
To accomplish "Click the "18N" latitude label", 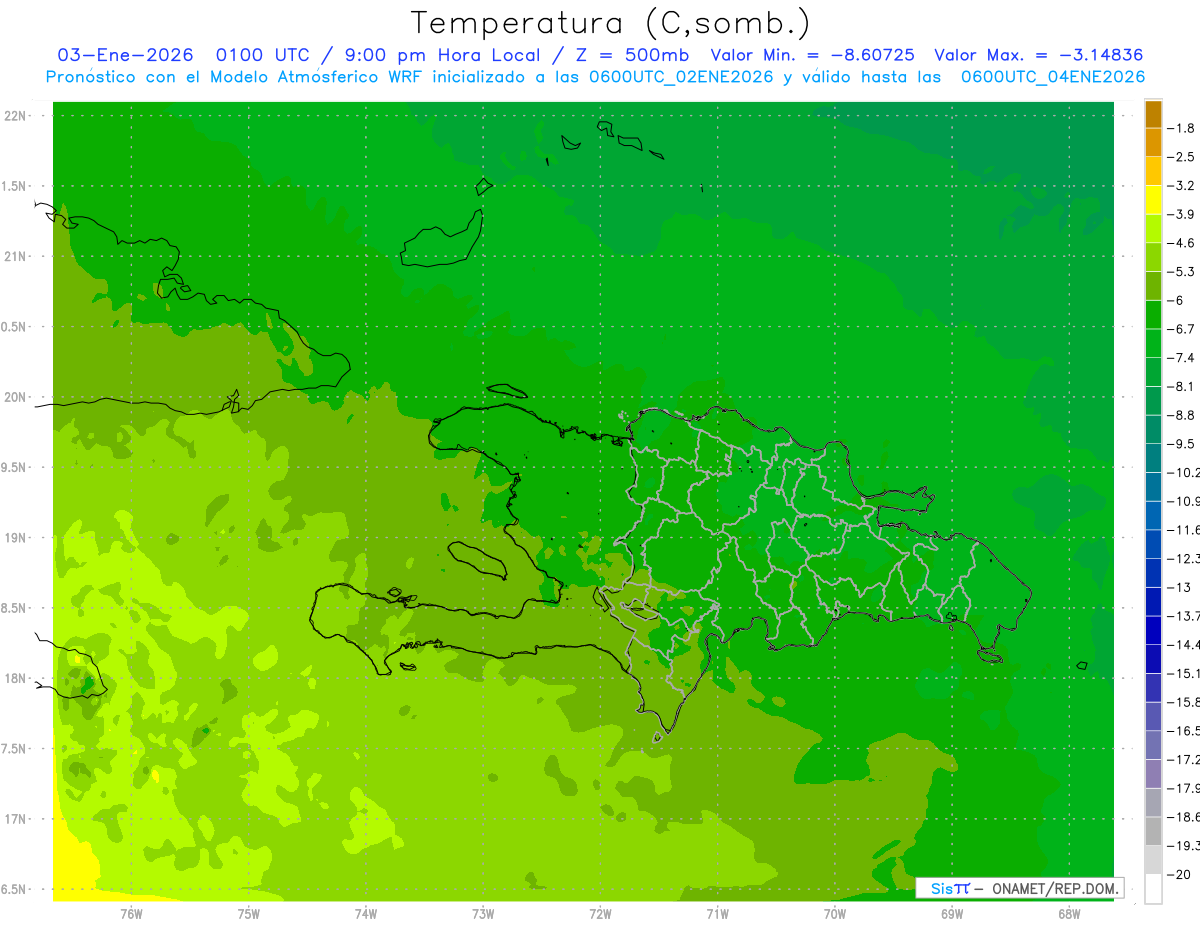I will (x=16, y=679).
